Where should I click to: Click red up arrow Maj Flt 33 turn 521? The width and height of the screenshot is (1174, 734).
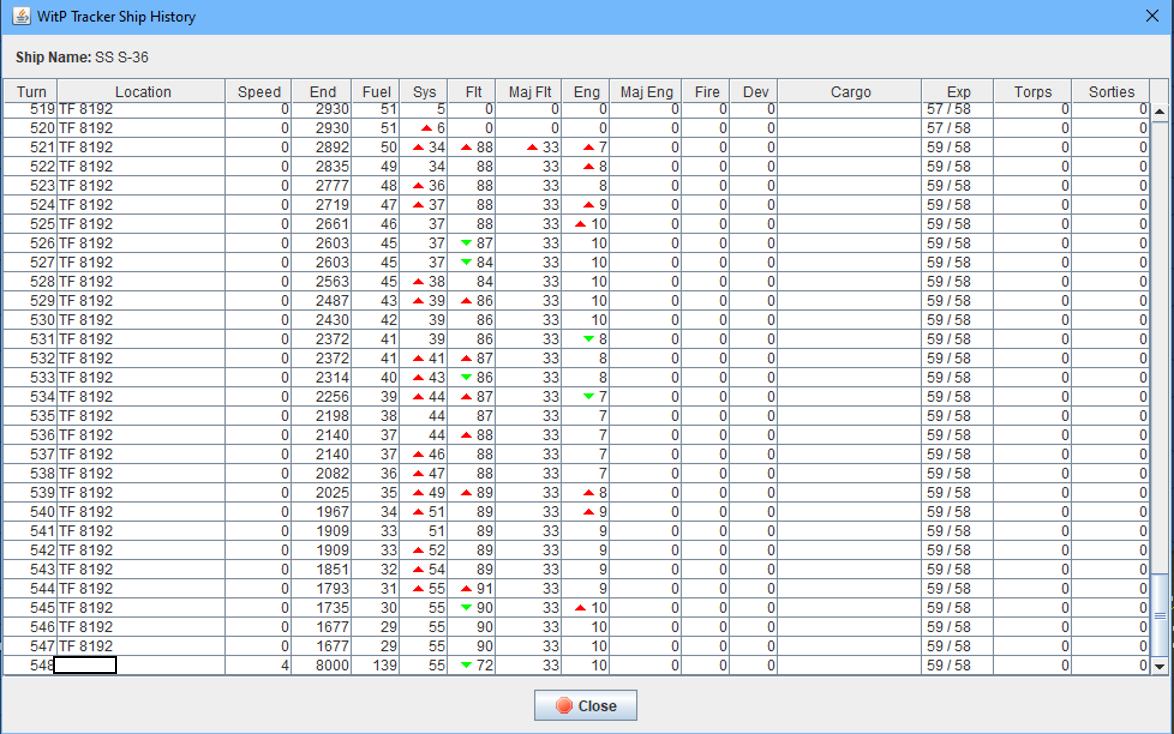[532, 148]
